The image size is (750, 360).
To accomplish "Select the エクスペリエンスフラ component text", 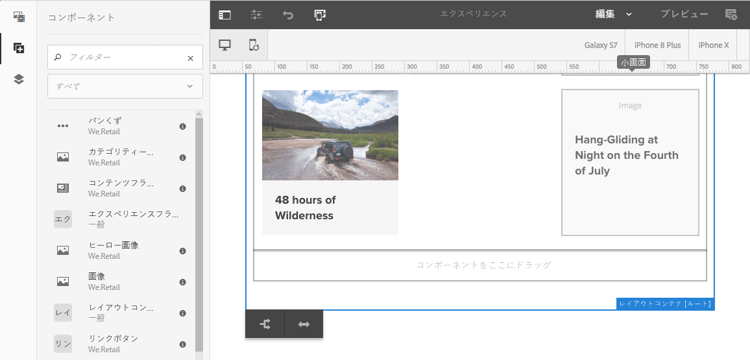I will click(133, 214).
